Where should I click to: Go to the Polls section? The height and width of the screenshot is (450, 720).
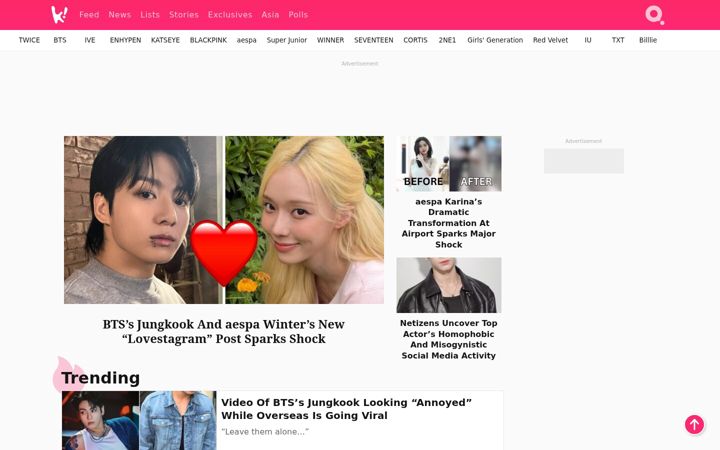point(298,15)
